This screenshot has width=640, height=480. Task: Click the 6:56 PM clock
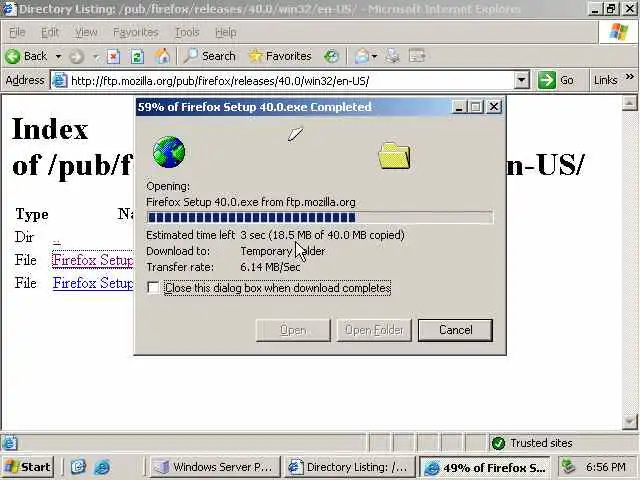(605, 467)
